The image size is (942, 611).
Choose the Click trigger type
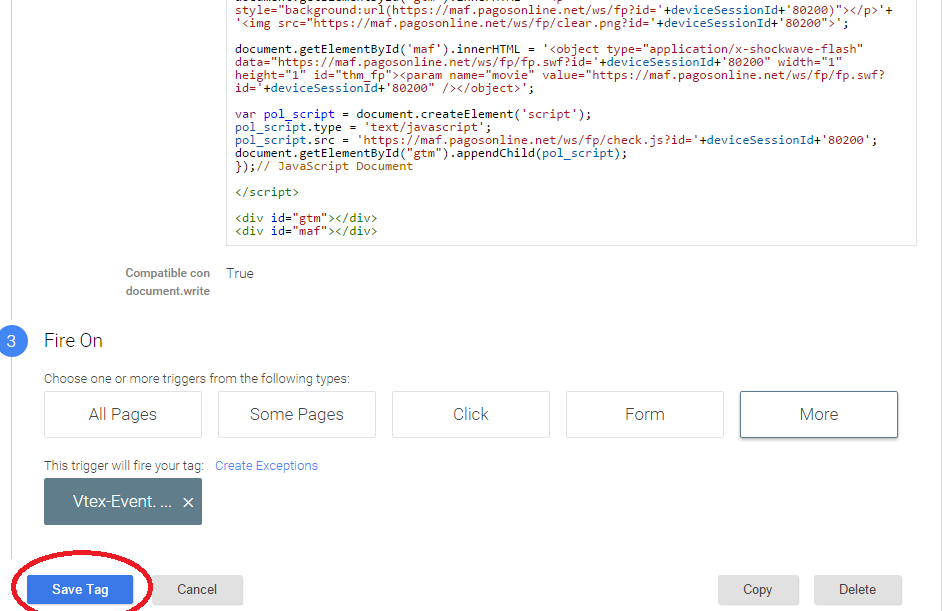click(470, 414)
